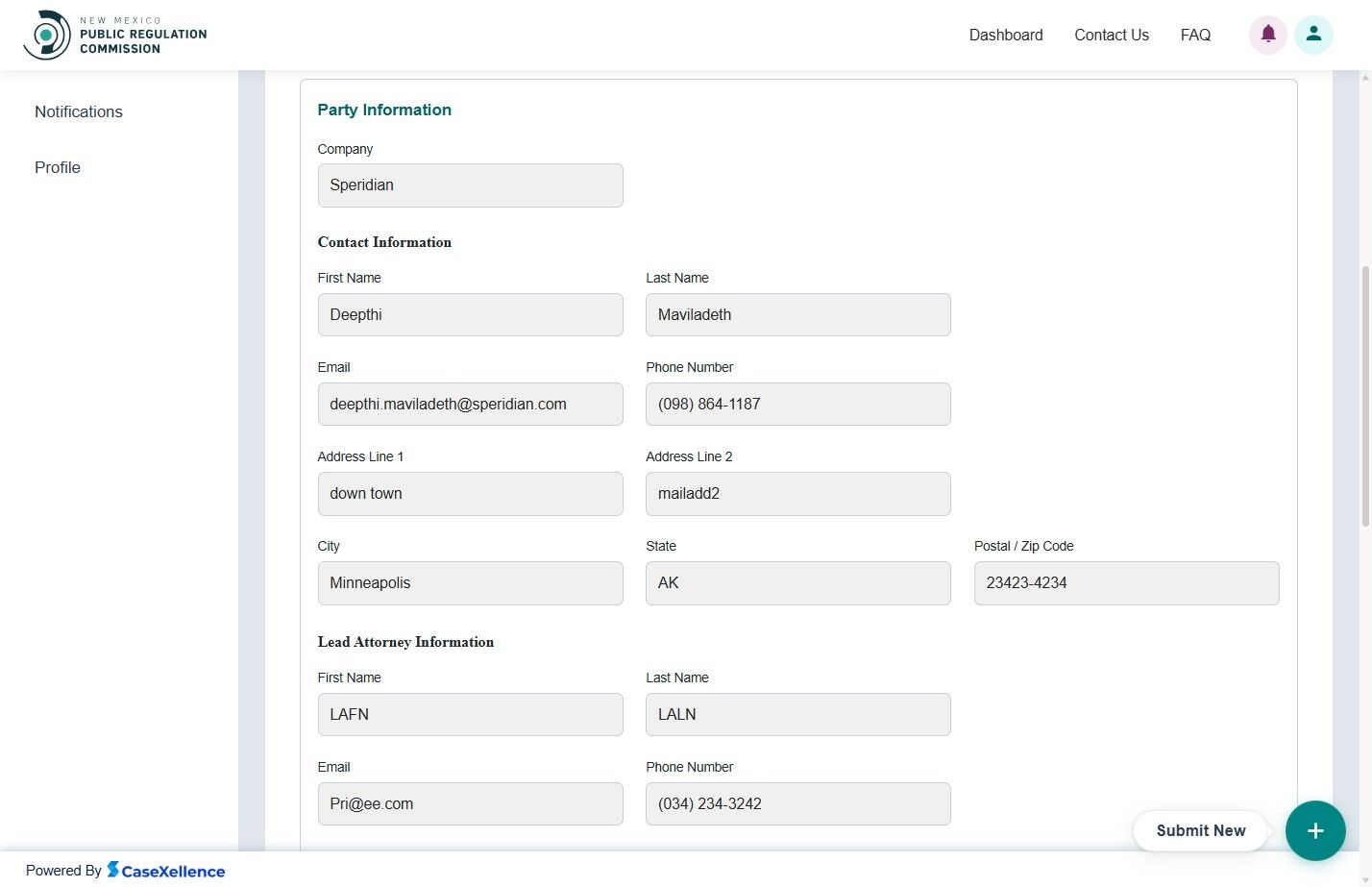Click the Lead Attorney Last Name field LALN

click(797, 714)
